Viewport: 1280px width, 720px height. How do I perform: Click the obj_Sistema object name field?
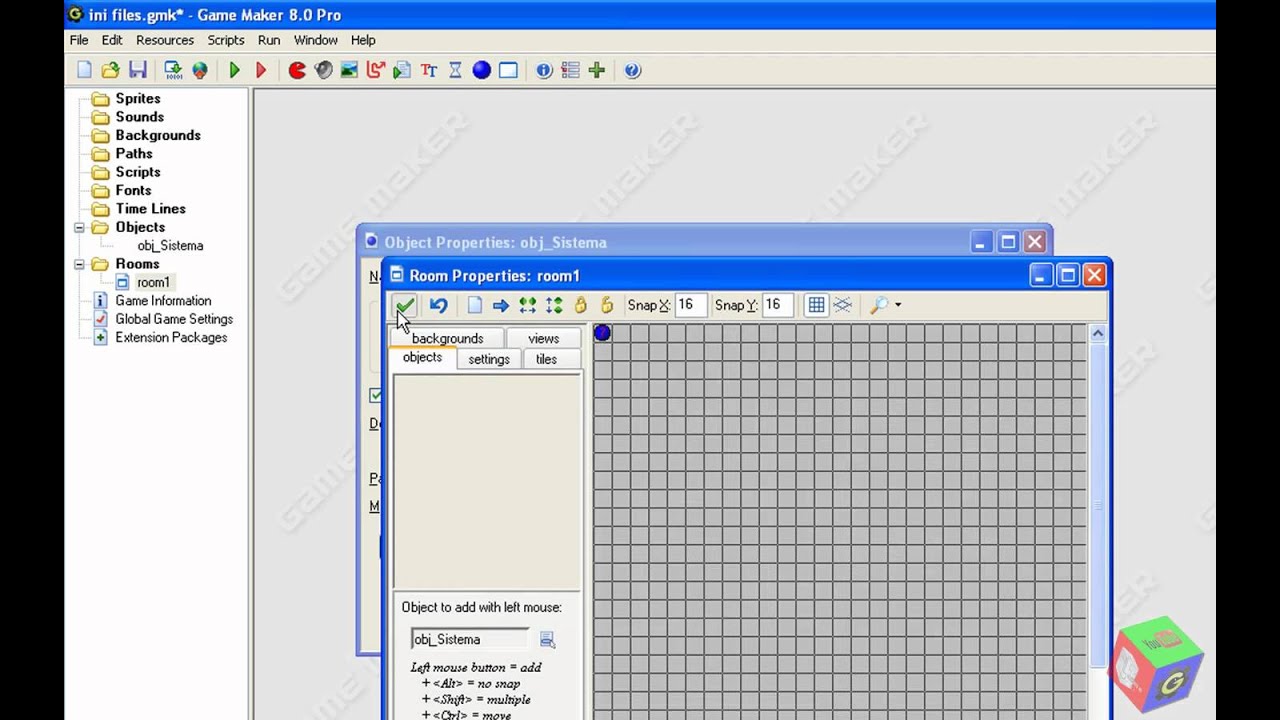tap(470, 639)
